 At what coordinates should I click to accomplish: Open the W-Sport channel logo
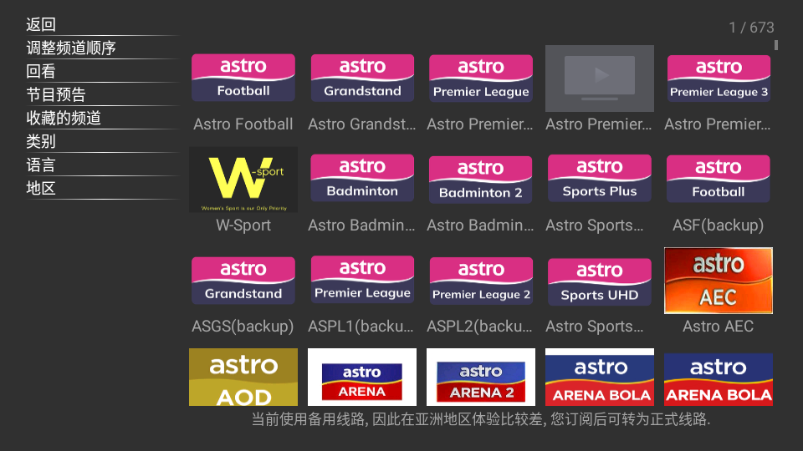click(x=243, y=180)
